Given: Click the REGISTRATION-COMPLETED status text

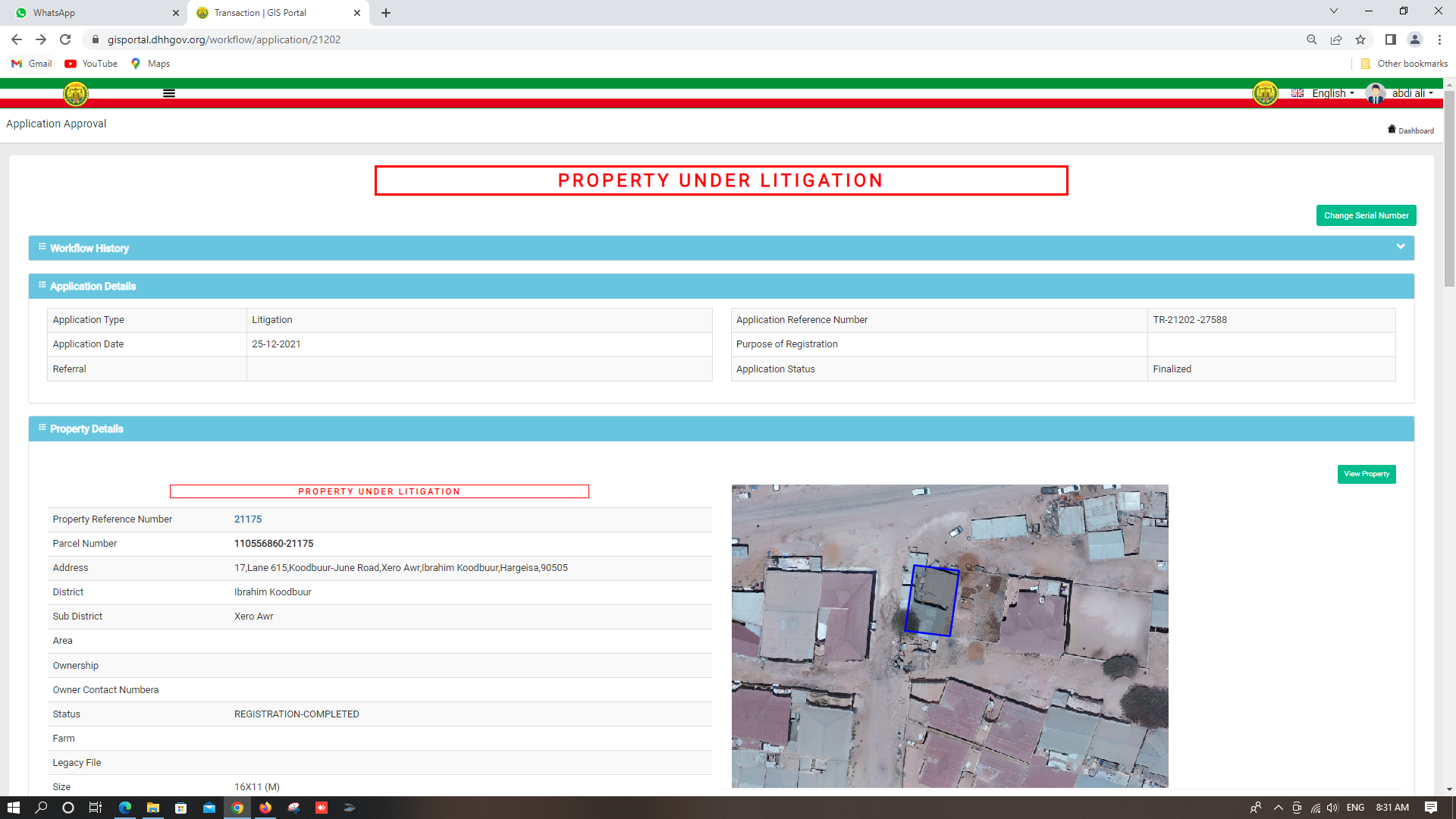Looking at the screenshot, I should click(297, 714).
